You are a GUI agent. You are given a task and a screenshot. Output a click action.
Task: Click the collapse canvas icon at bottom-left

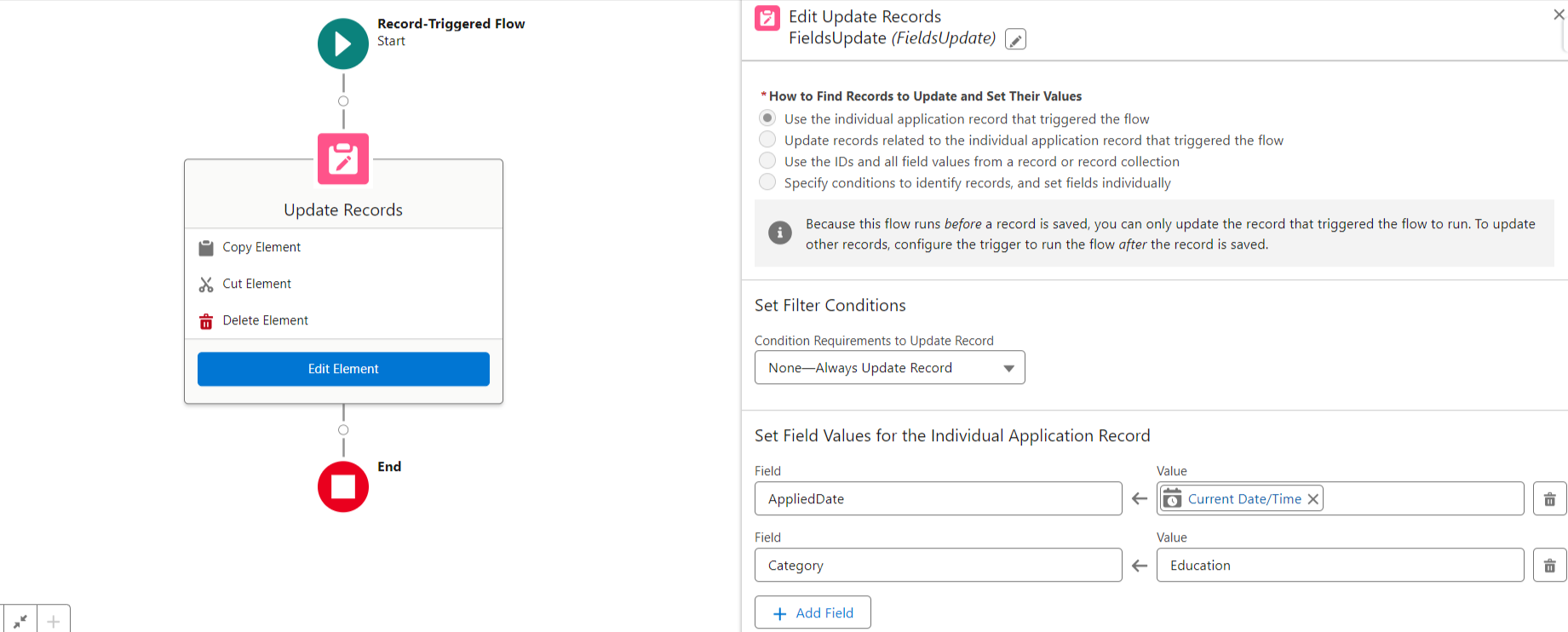coord(20,621)
